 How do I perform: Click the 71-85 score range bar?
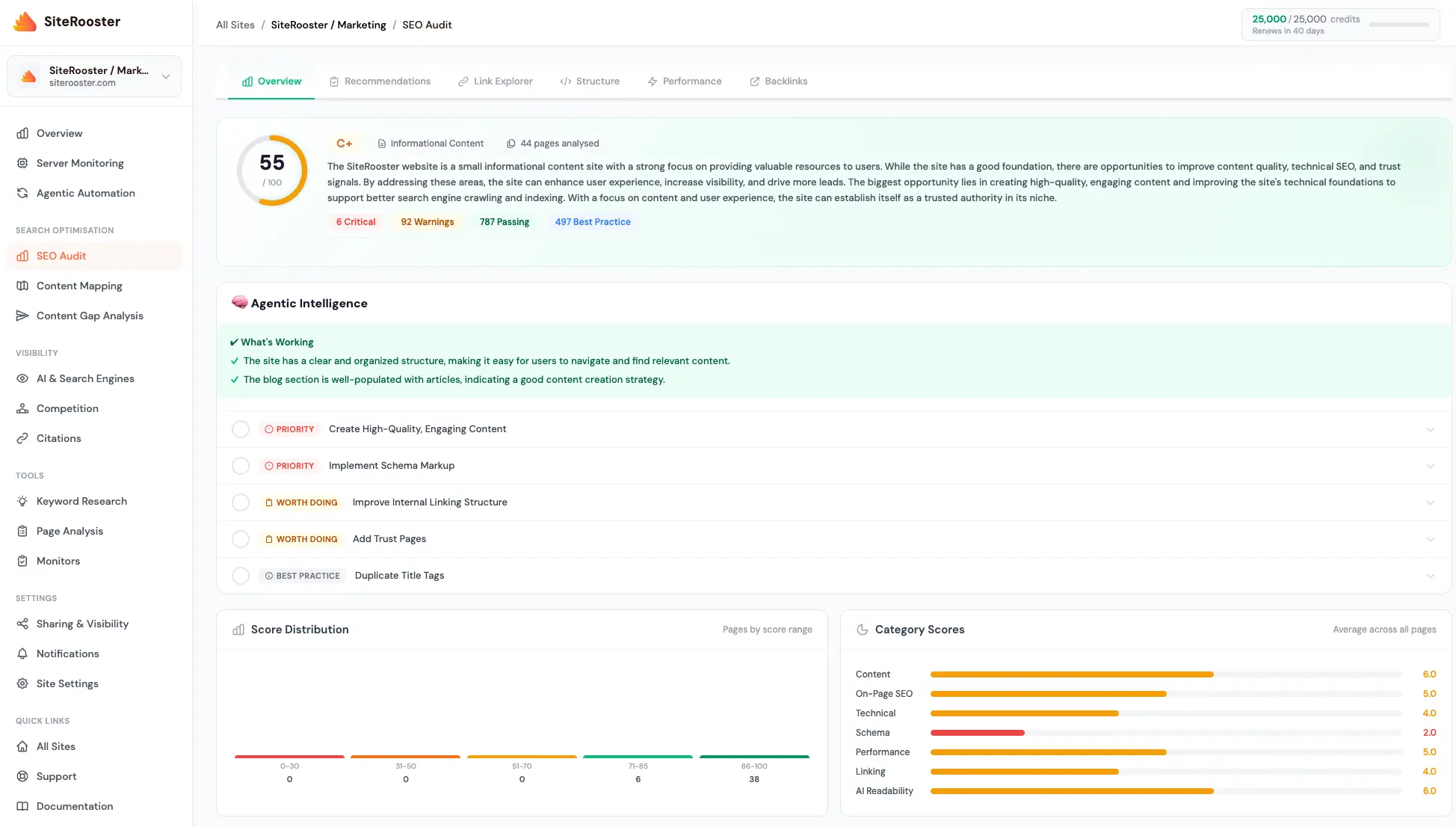coord(638,757)
